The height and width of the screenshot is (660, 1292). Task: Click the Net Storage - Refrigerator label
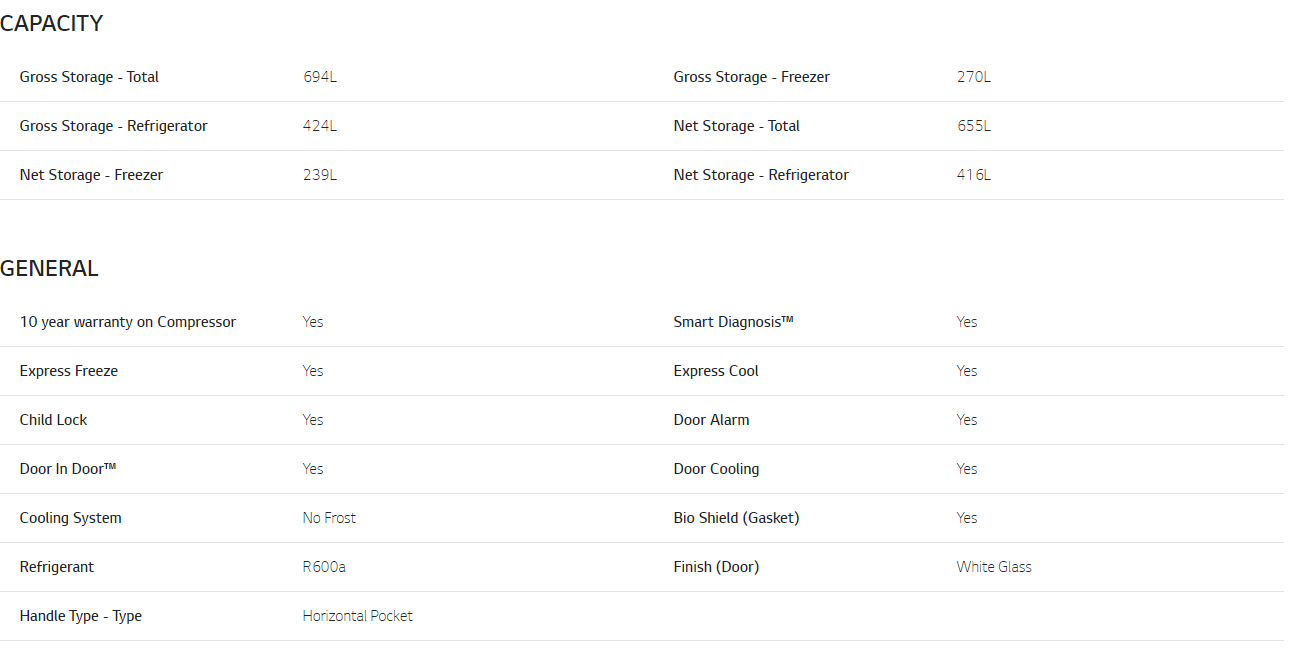click(760, 175)
